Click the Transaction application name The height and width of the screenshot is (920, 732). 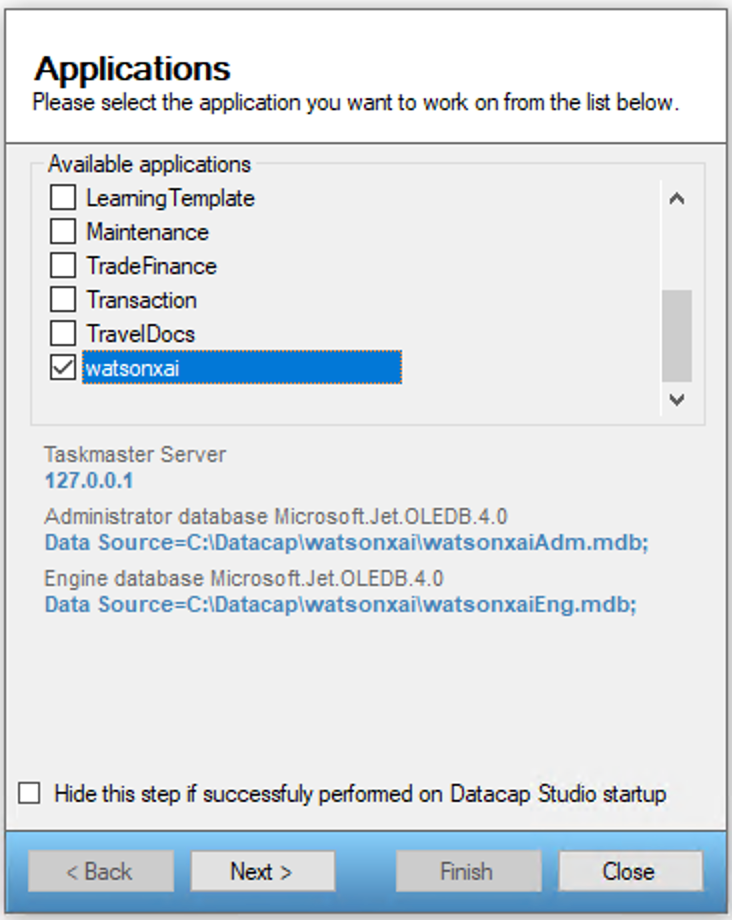(141, 300)
